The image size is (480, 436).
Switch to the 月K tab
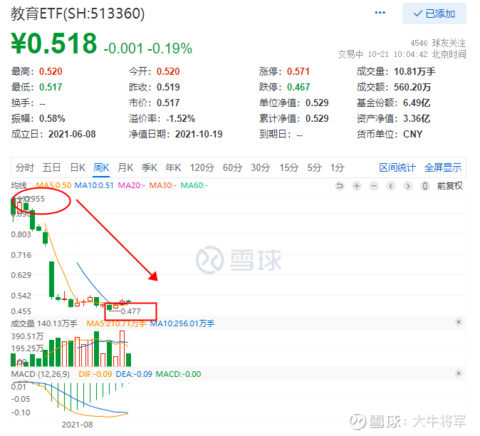coord(125,167)
